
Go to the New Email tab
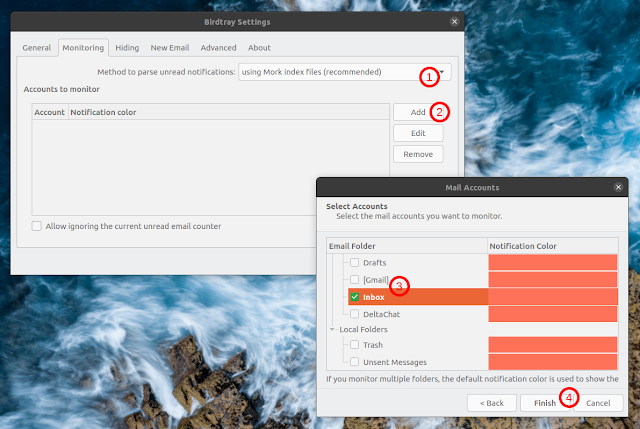[171, 47]
